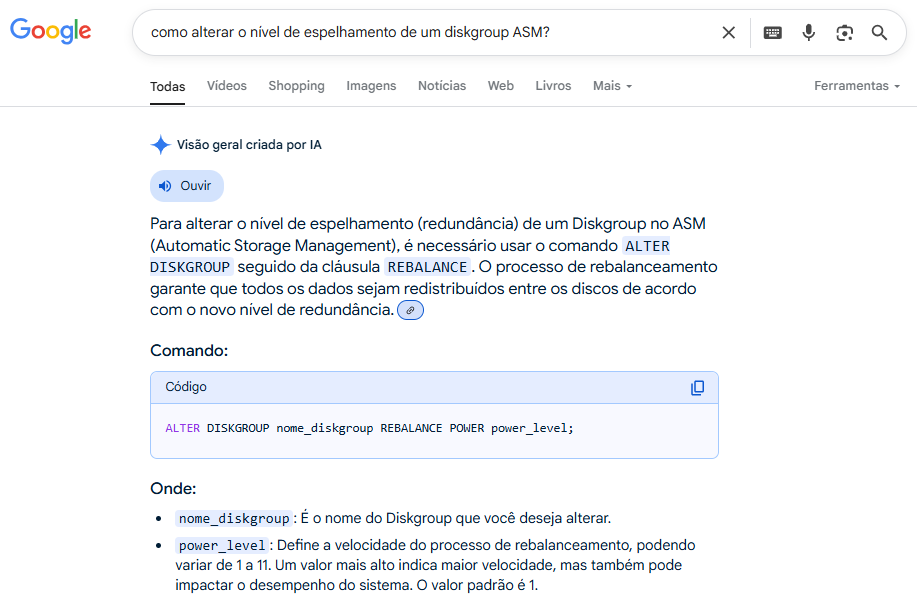Select the Web results tab

(x=501, y=86)
